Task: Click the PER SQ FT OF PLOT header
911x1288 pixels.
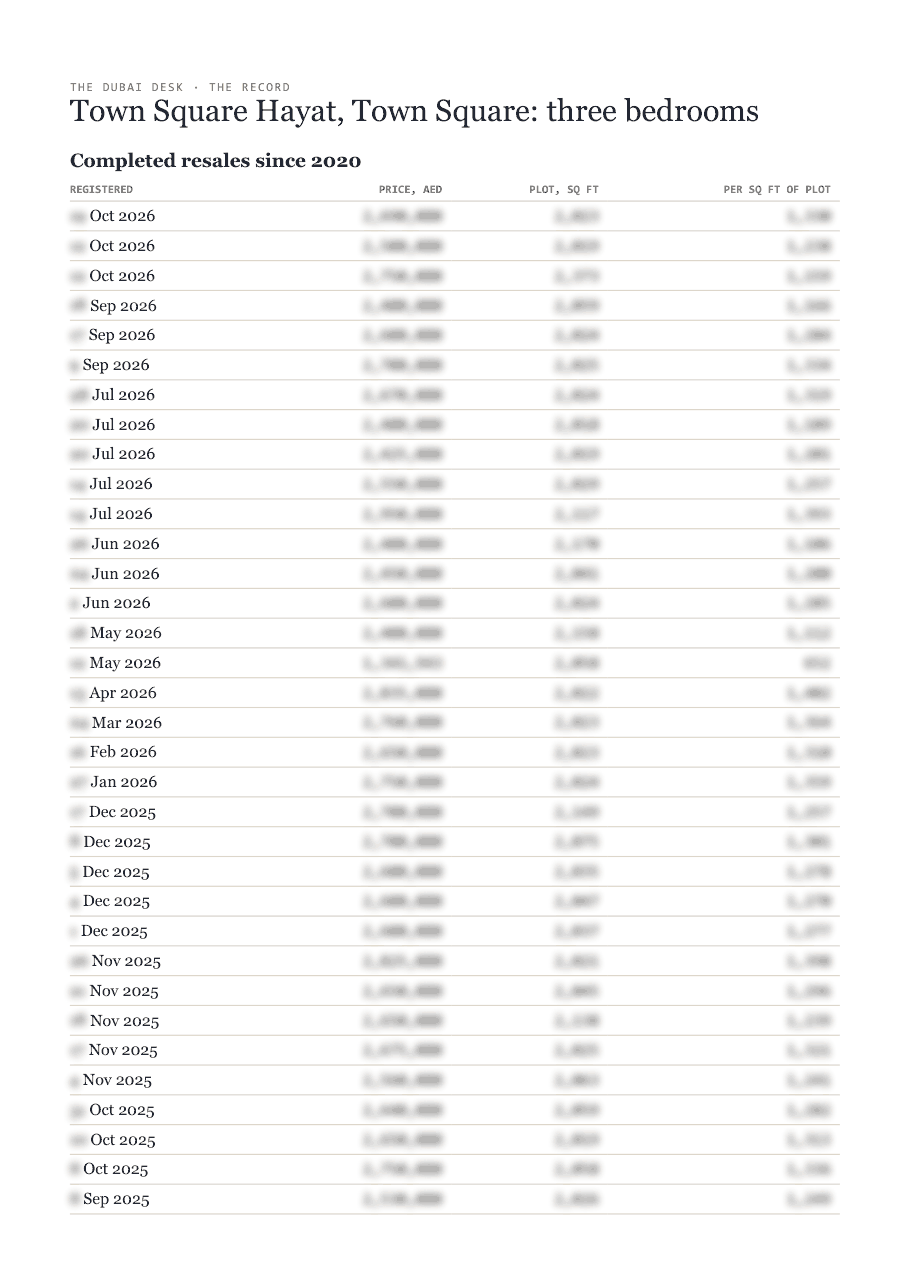Action: [777, 189]
